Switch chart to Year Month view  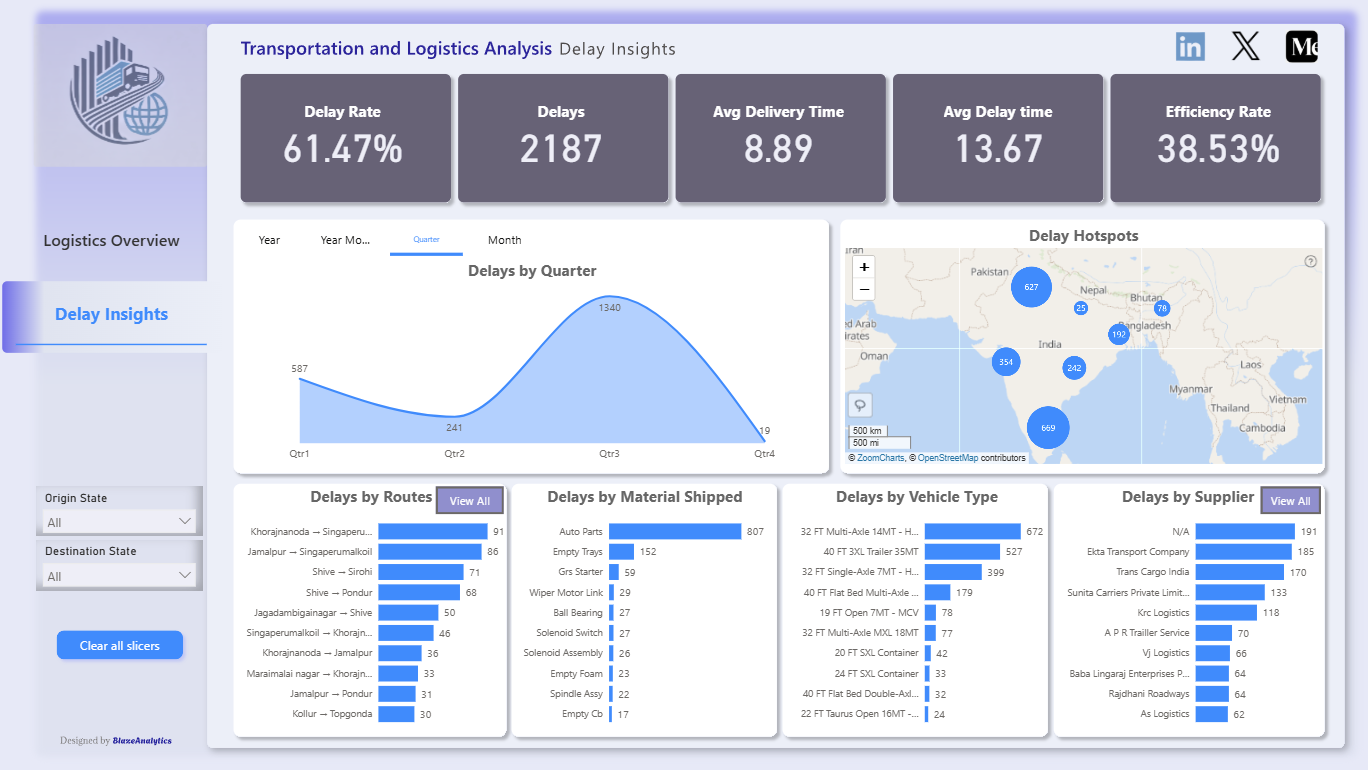click(x=345, y=240)
